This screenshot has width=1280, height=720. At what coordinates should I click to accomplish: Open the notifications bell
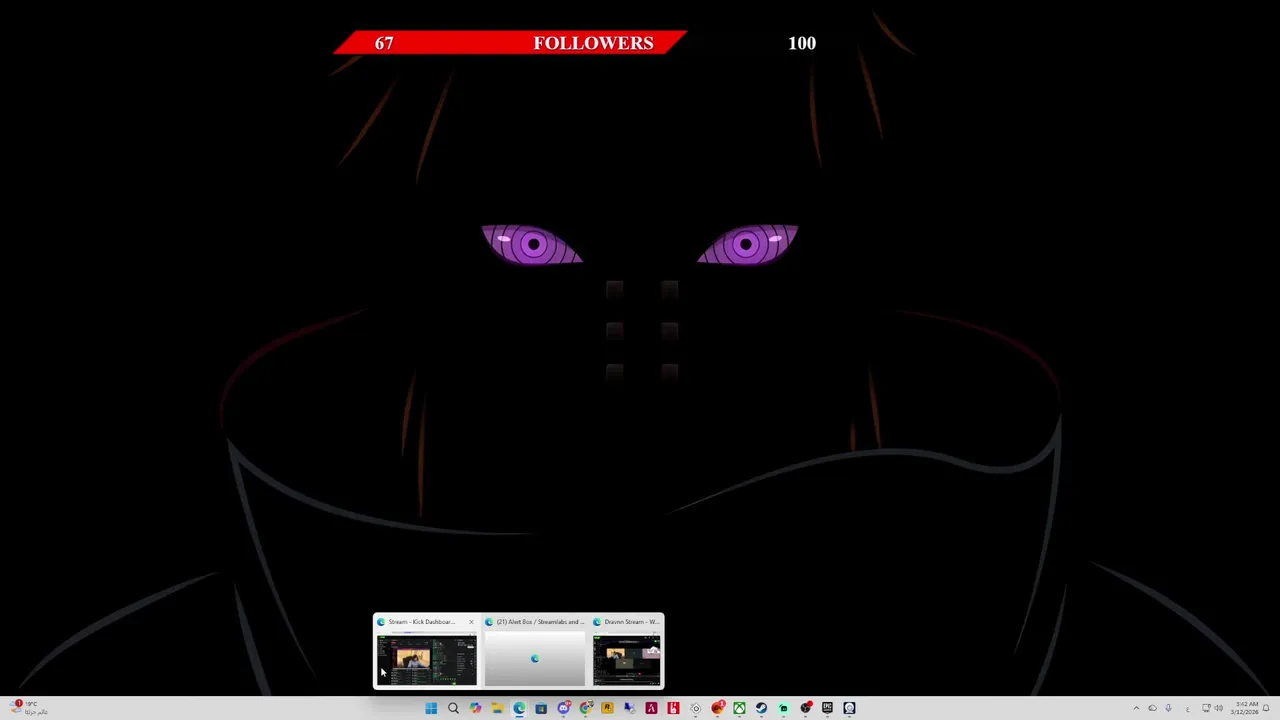(x=1266, y=708)
